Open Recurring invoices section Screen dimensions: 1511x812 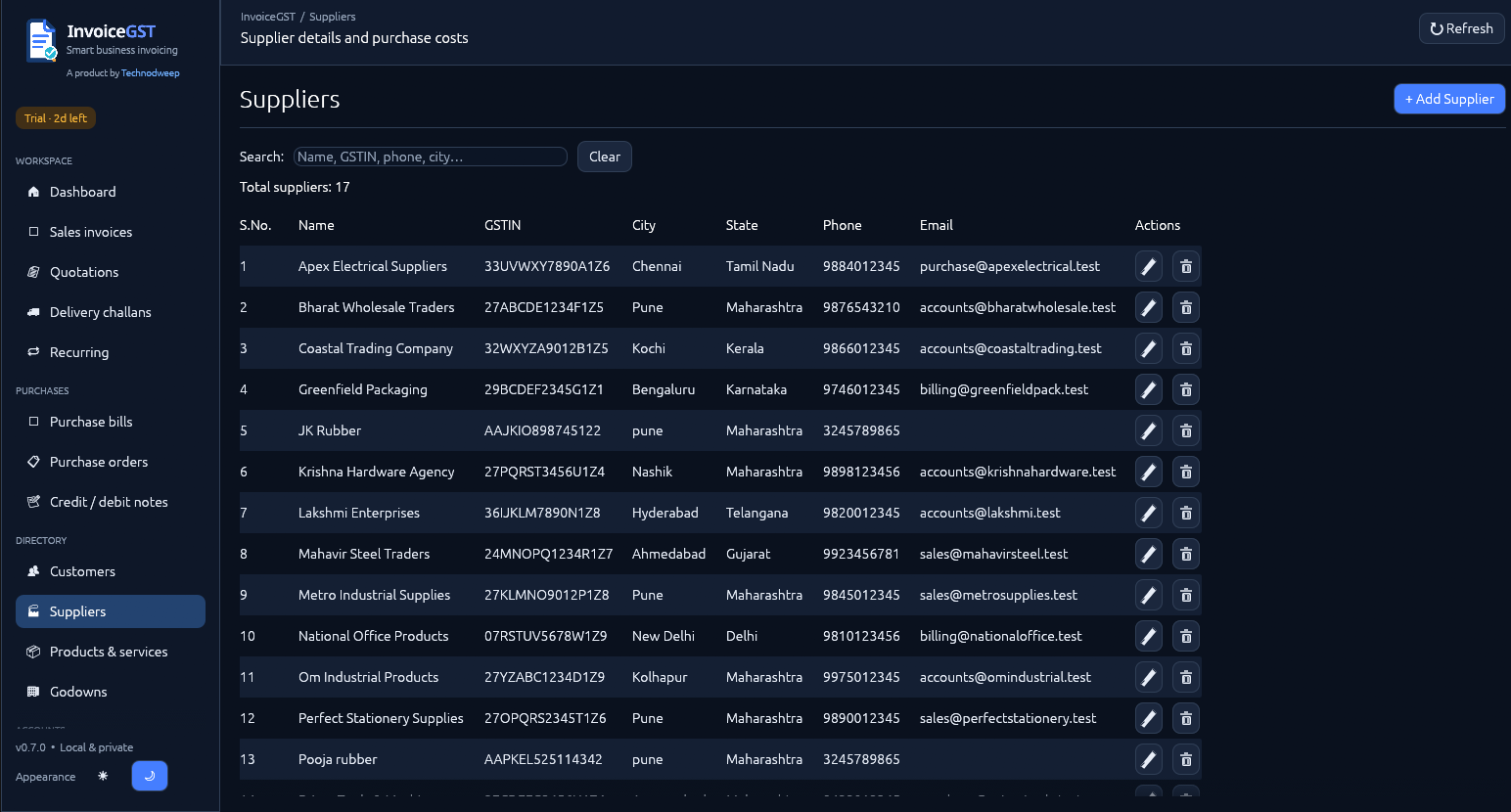click(x=111, y=352)
